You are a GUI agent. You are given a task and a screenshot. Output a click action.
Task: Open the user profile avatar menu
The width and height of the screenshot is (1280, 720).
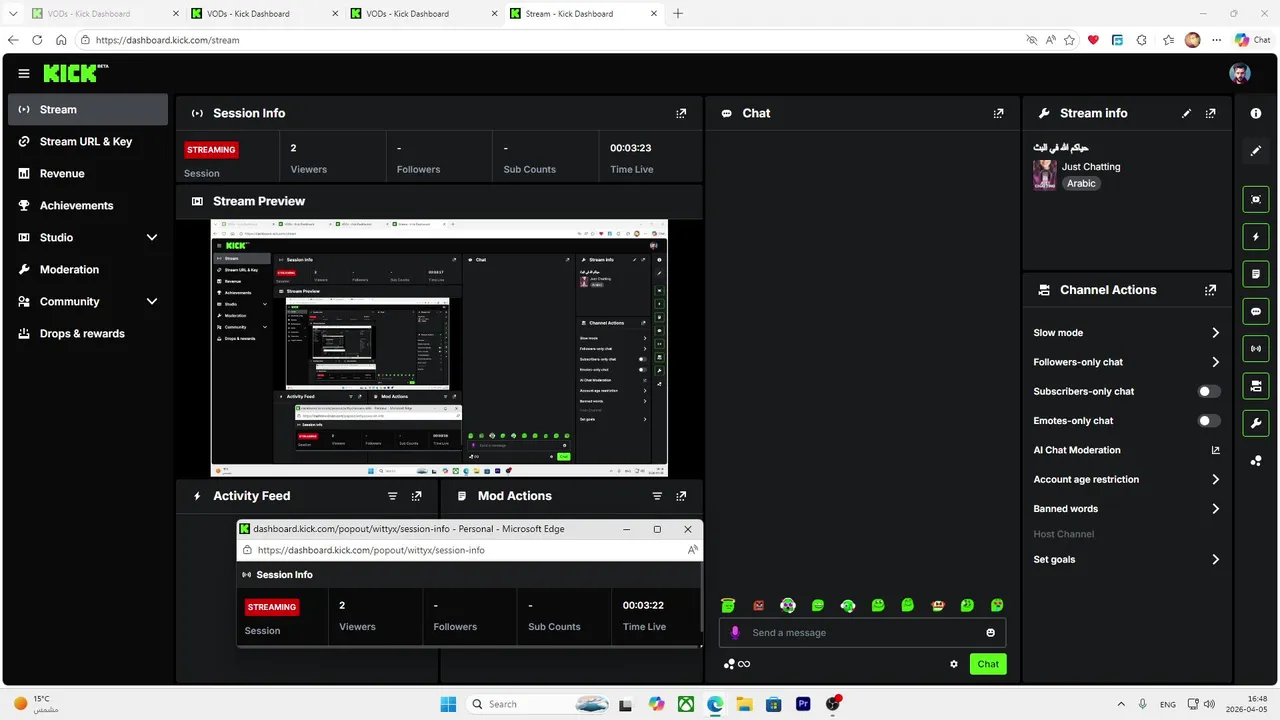(1240, 74)
